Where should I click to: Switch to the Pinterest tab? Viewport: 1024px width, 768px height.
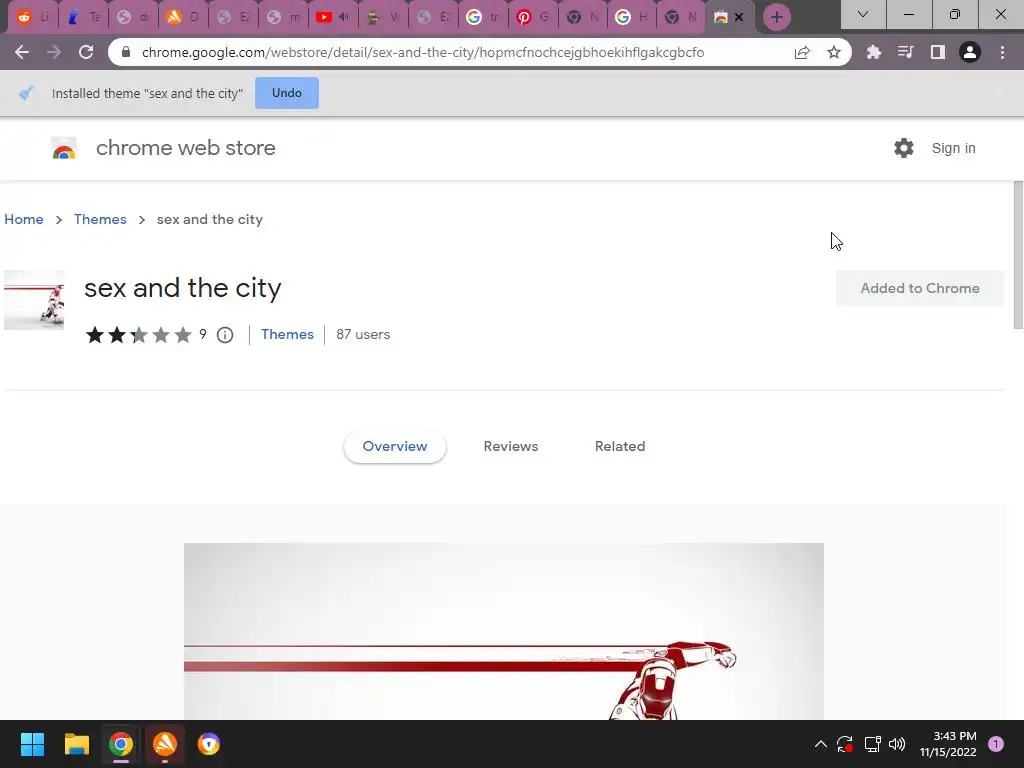pos(534,18)
